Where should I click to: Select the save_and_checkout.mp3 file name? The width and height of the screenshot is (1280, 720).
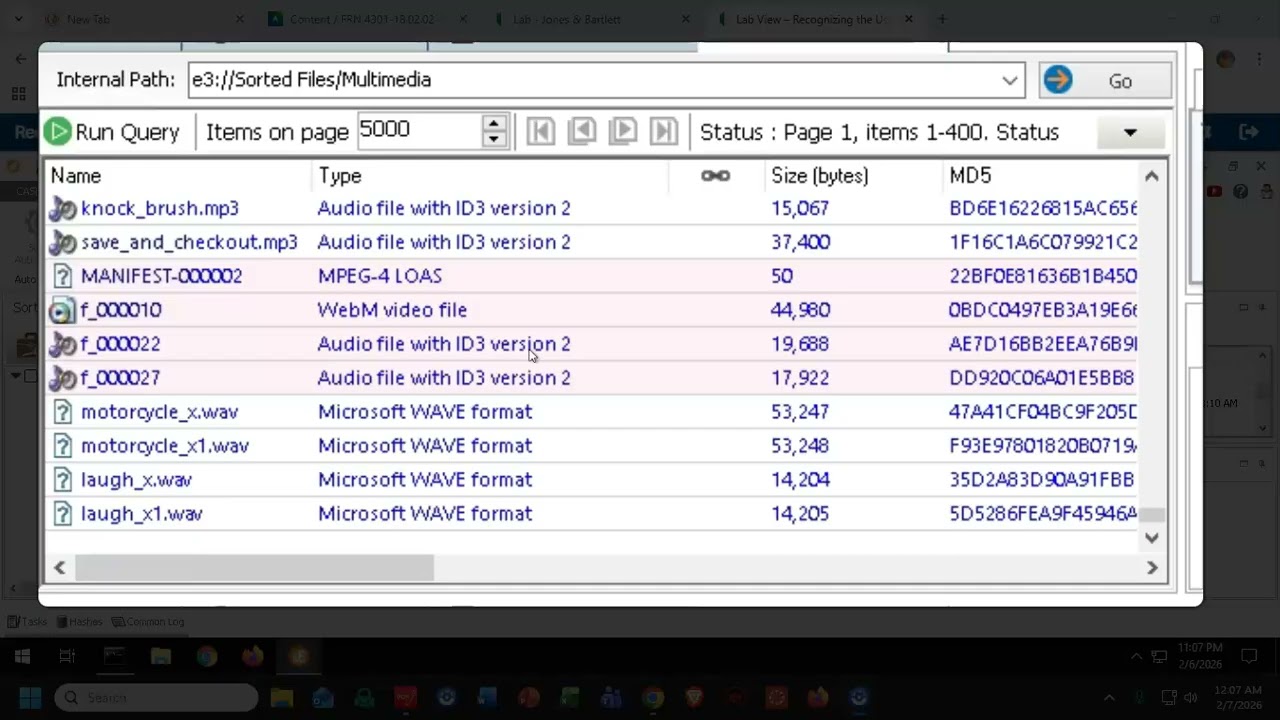pos(189,242)
